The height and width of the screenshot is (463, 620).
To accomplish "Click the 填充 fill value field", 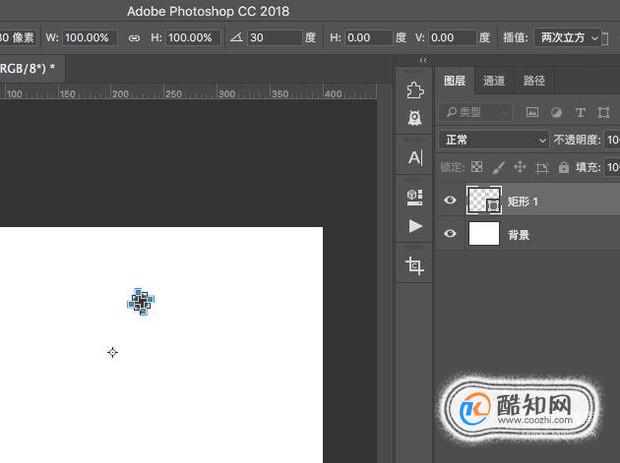I will tap(612, 167).
